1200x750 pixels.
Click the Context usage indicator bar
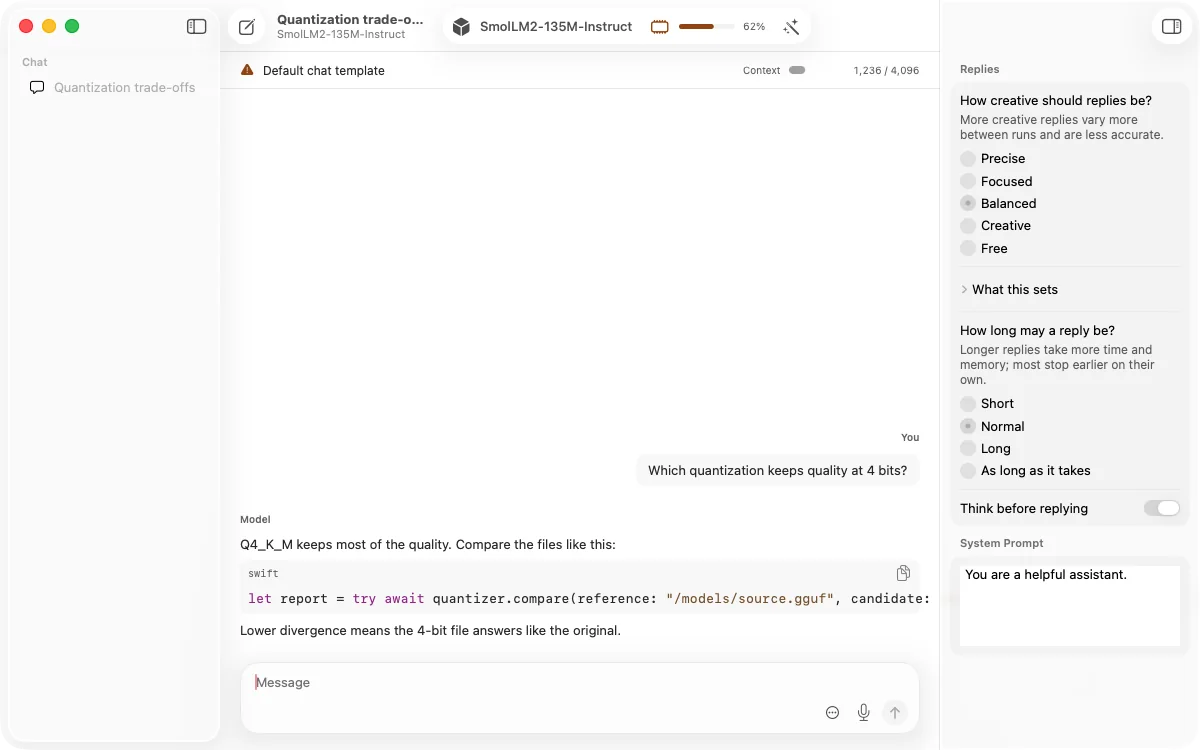pyautogui.click(x=797, y=70)
